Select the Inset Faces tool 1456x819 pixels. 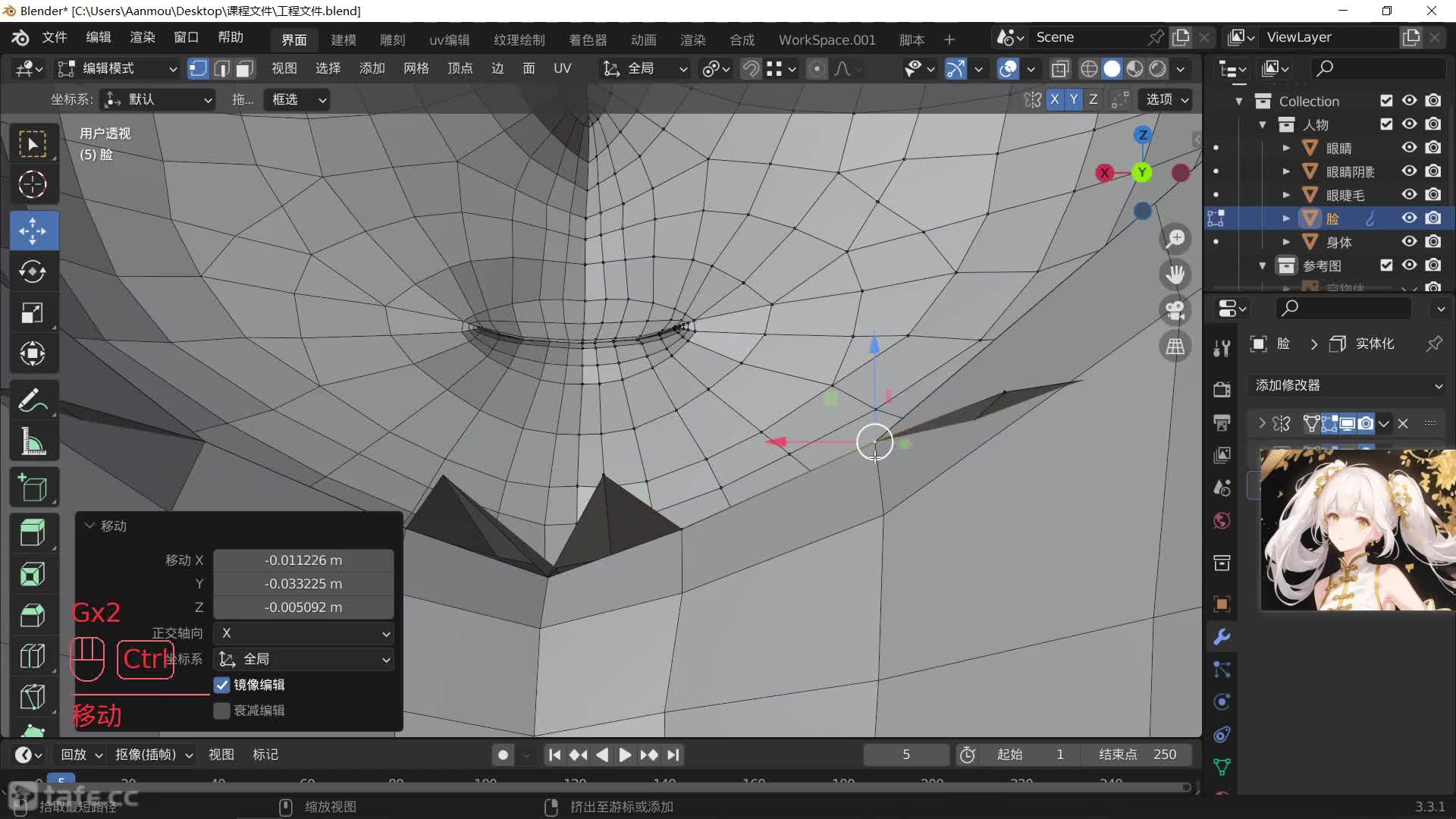pyautogui.click(x=33, y=574)
